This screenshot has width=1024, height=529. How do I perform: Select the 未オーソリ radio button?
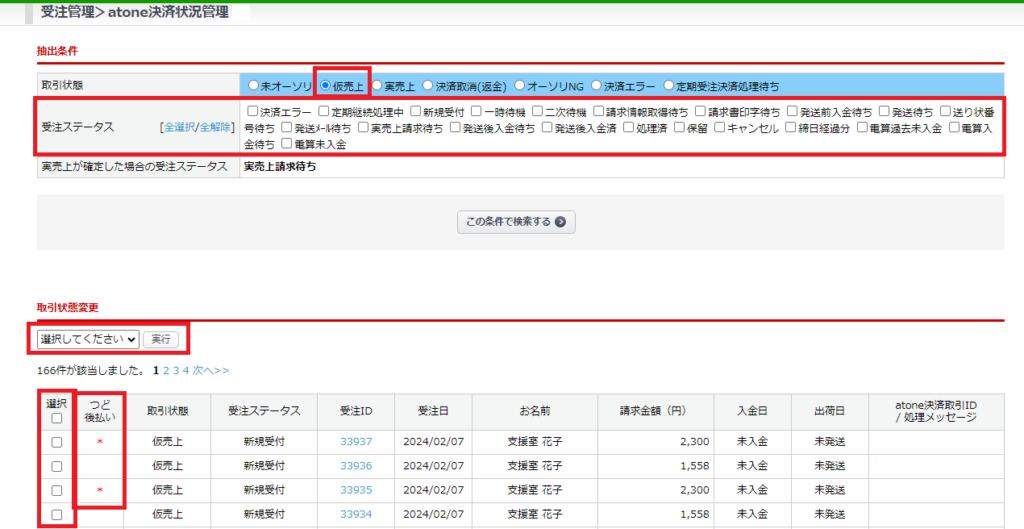253,86
